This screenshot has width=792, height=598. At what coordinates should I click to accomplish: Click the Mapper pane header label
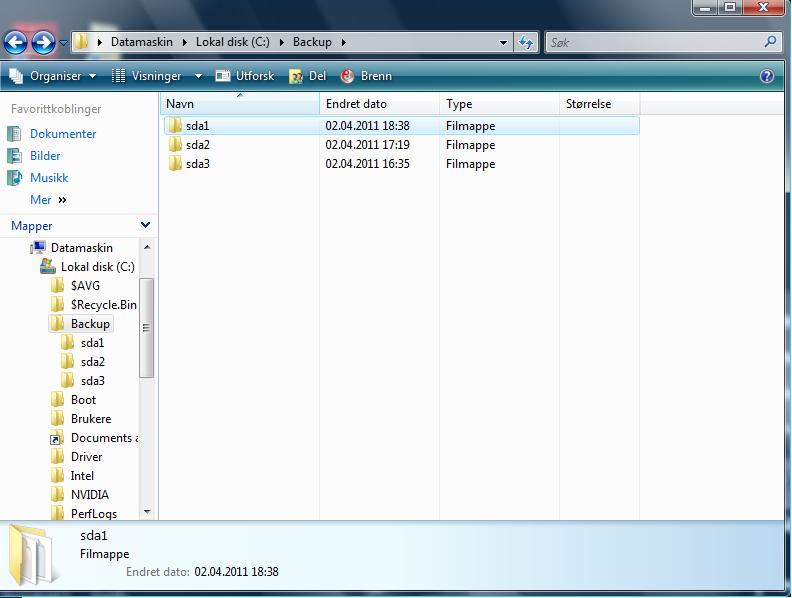coord(32,226)
